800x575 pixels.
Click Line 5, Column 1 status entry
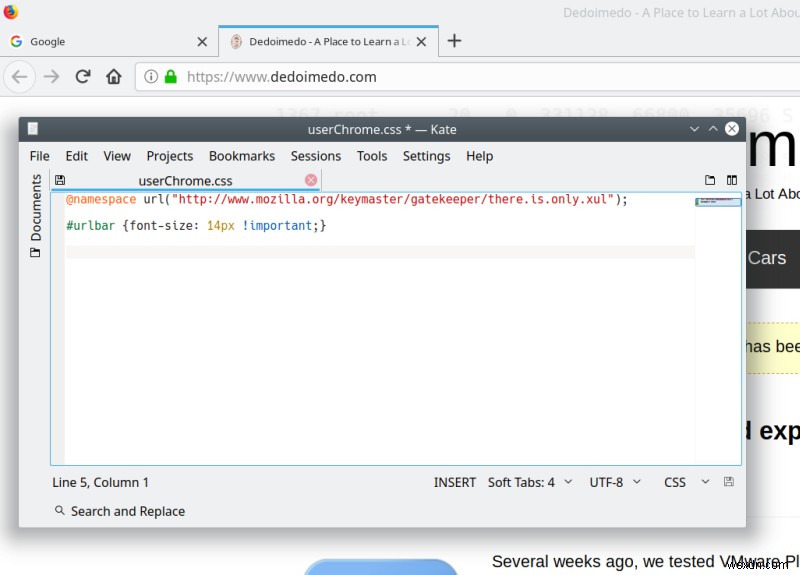[x=101, y=483]
